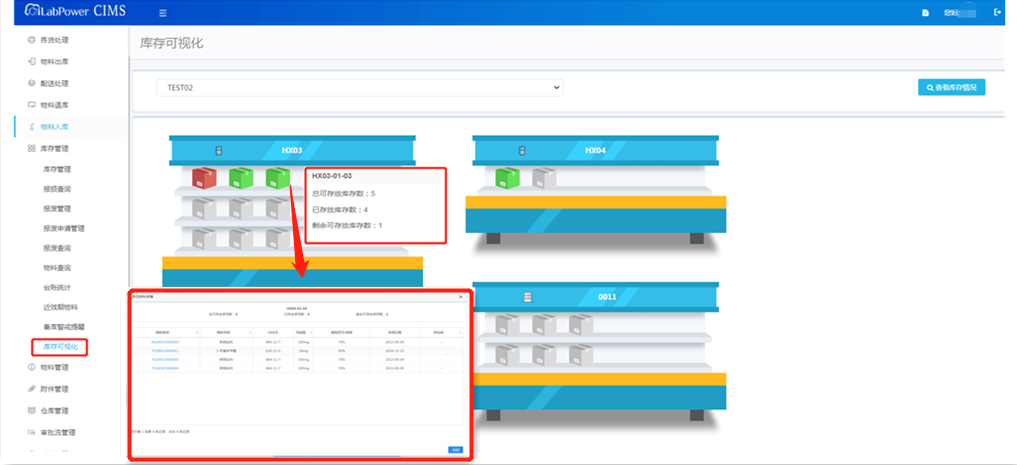Collapse the 库存管理 parent menu
The width and height of the screenshot is (1017, 465).
pyautogui.click(x=54, y=149)
